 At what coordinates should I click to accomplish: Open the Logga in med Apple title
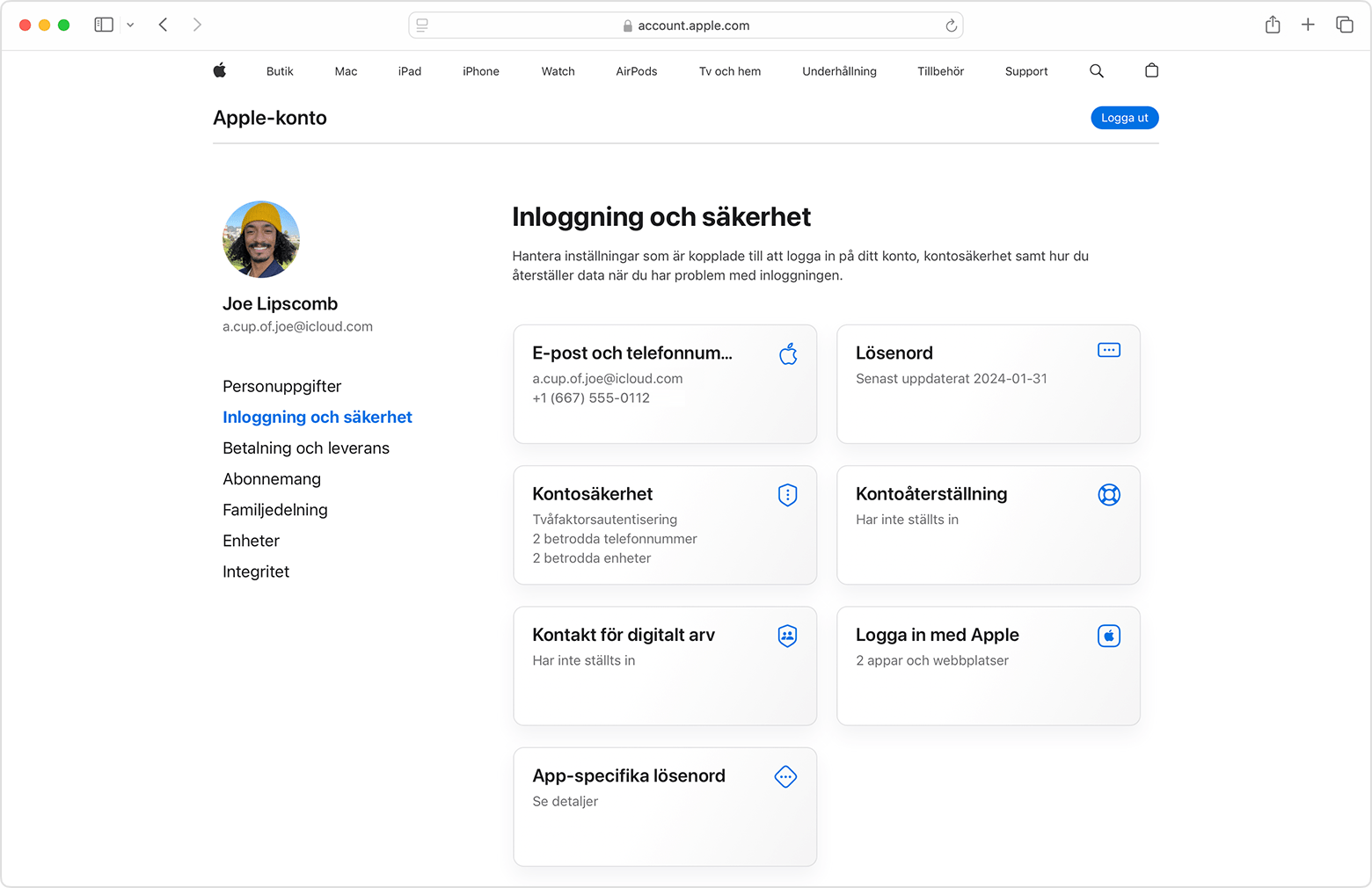938,635
